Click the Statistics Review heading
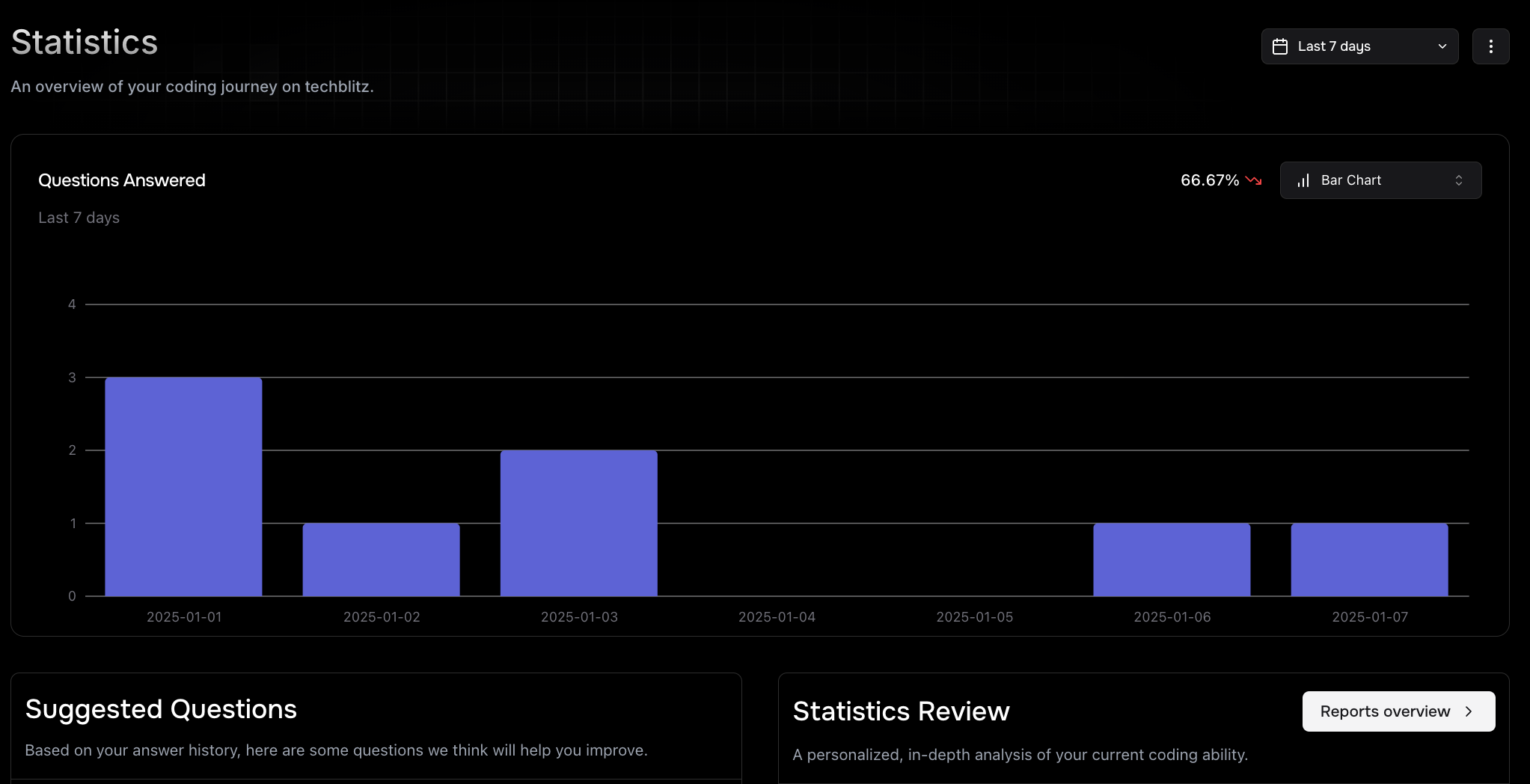 (901, 711)
